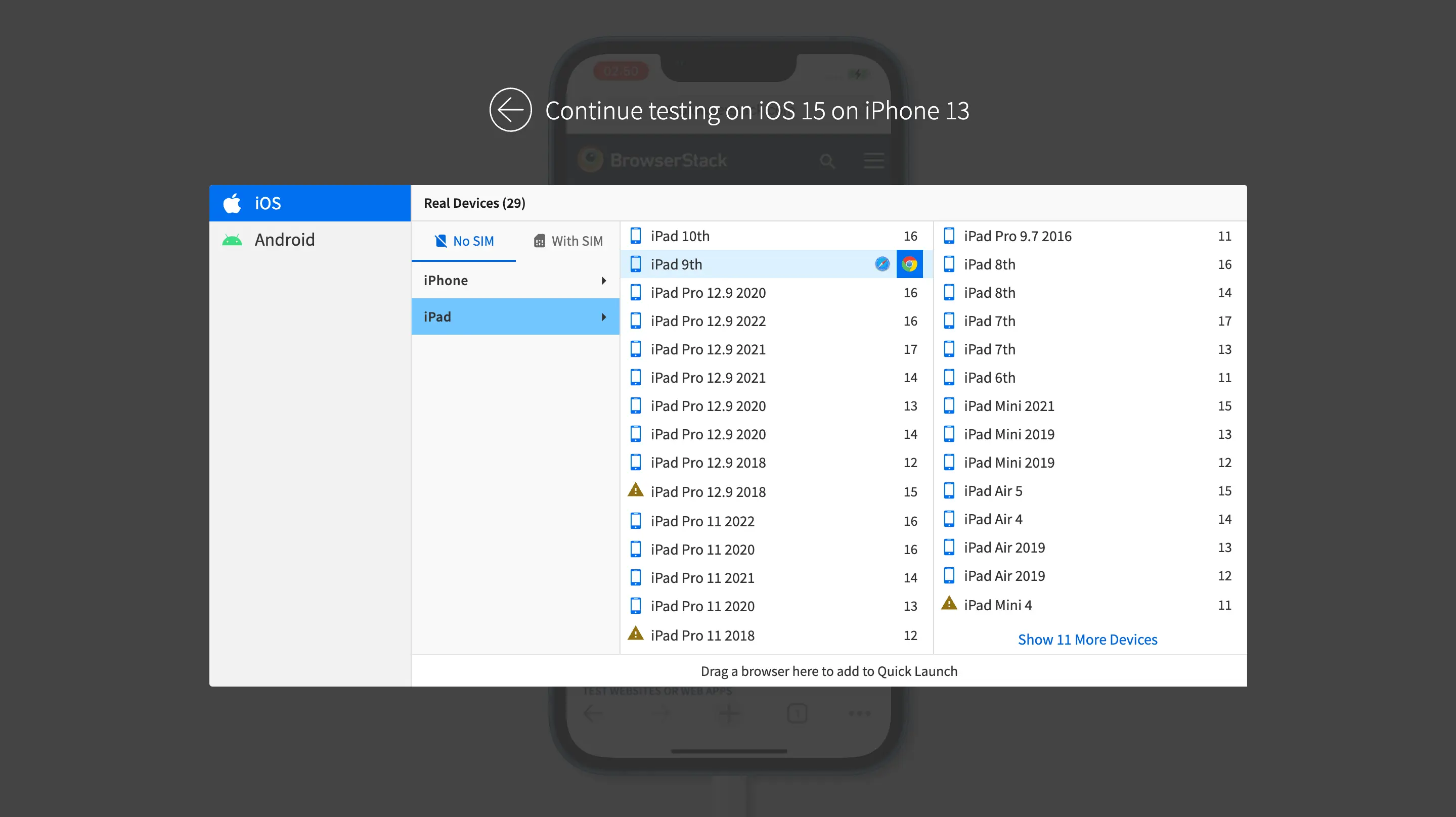Launch Safari on iPad 9th
The height and width of the screenshot is (817, 1456).
pyautogui.click(x=881, y=264)
